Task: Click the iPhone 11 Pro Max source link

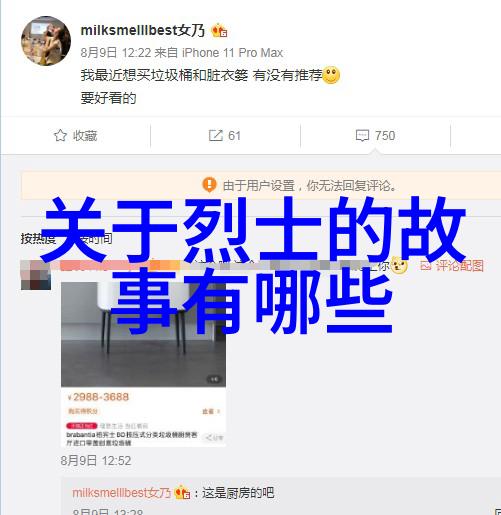Action: 232,53
